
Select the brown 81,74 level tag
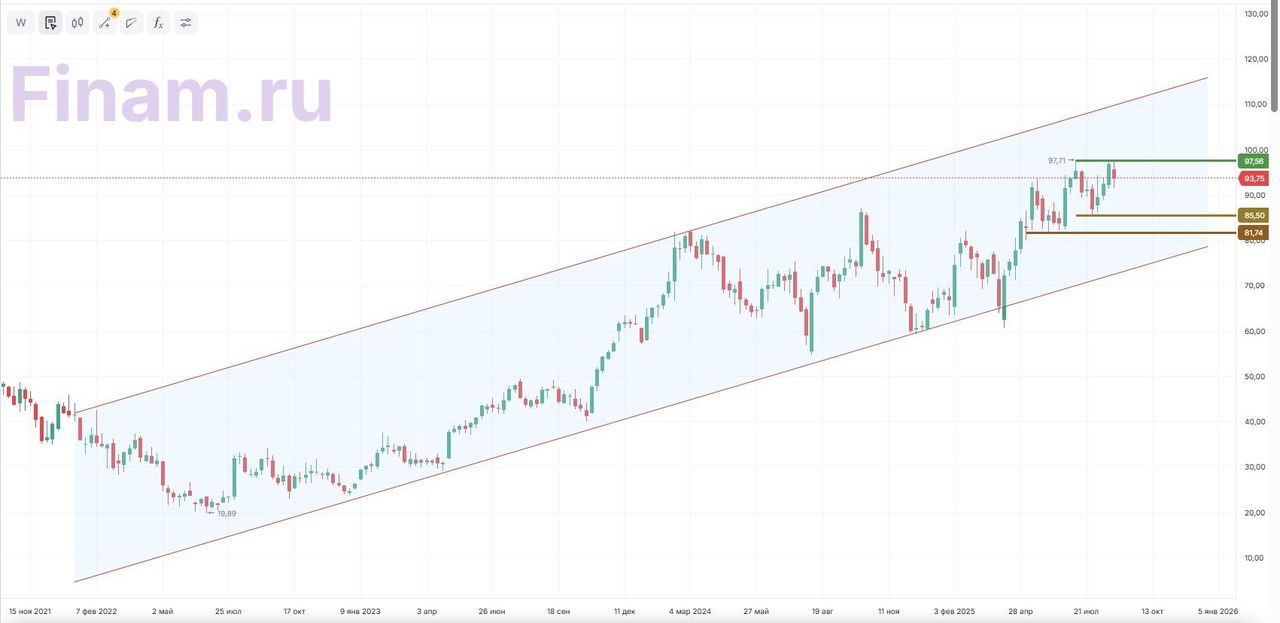tap(1253, 233)
